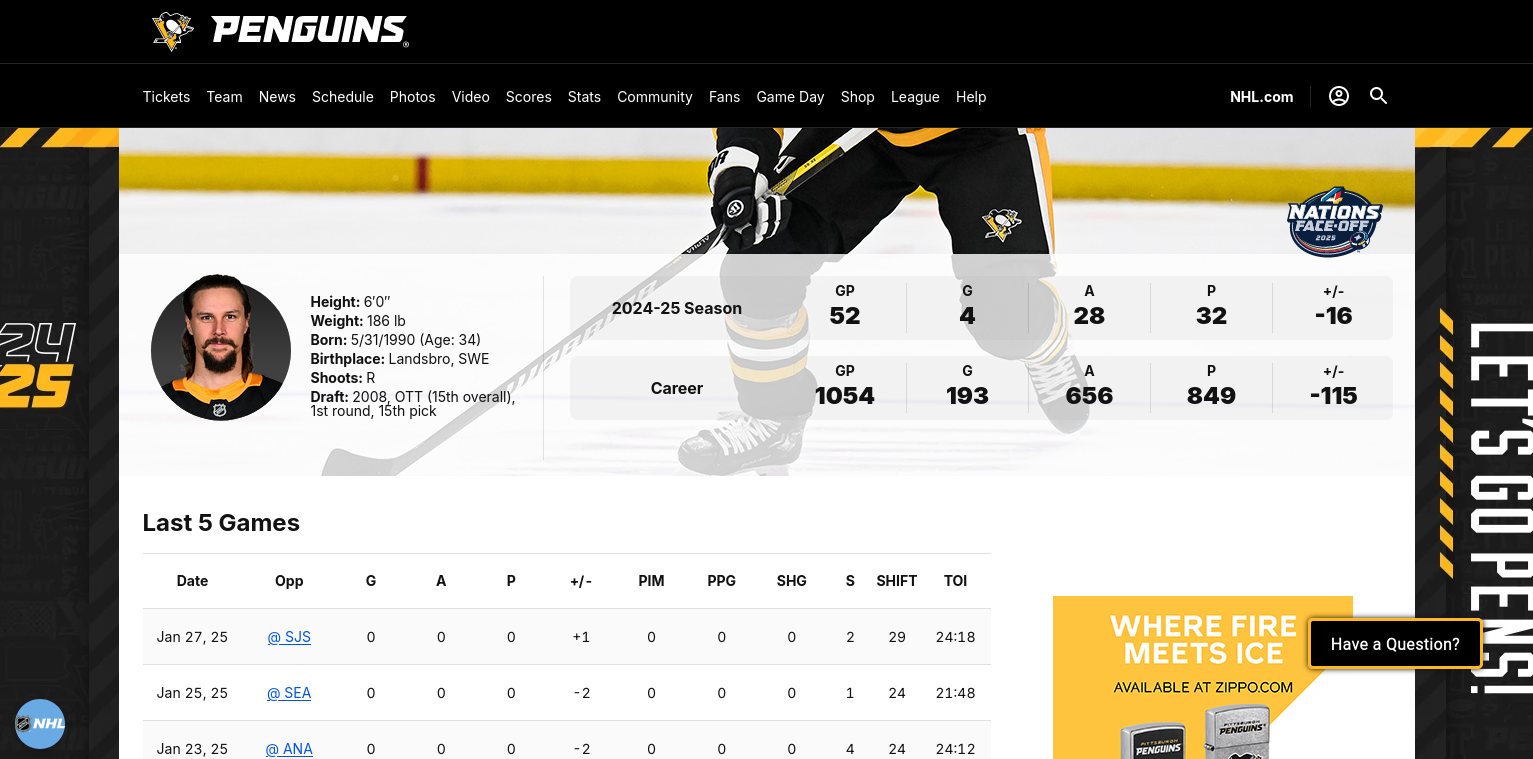Click the search magnifier icon

[x=1378, y=96]
